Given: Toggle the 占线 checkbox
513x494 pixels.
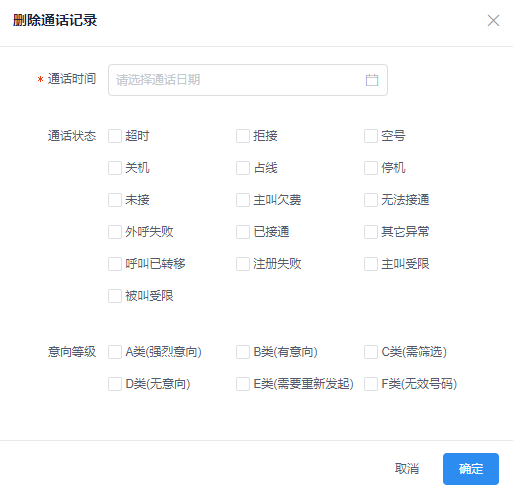Looking at the screenshot, I should click(243, 168).
